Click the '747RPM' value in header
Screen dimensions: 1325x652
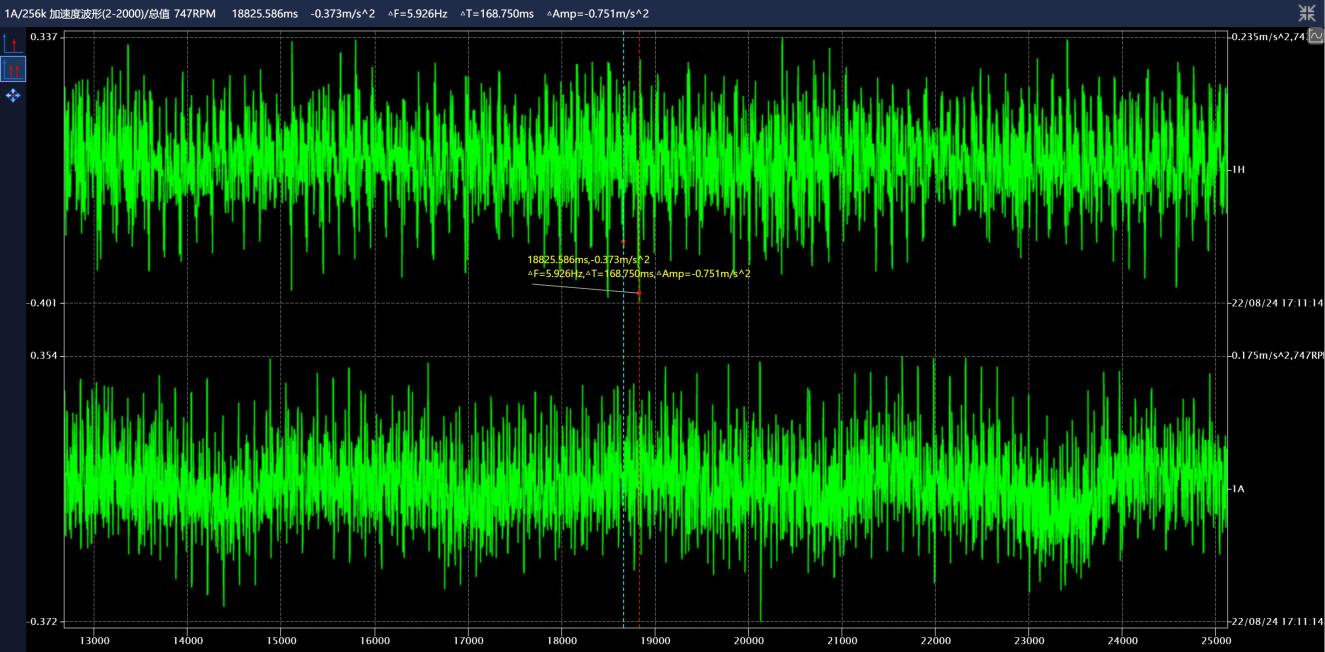[195, 13]
